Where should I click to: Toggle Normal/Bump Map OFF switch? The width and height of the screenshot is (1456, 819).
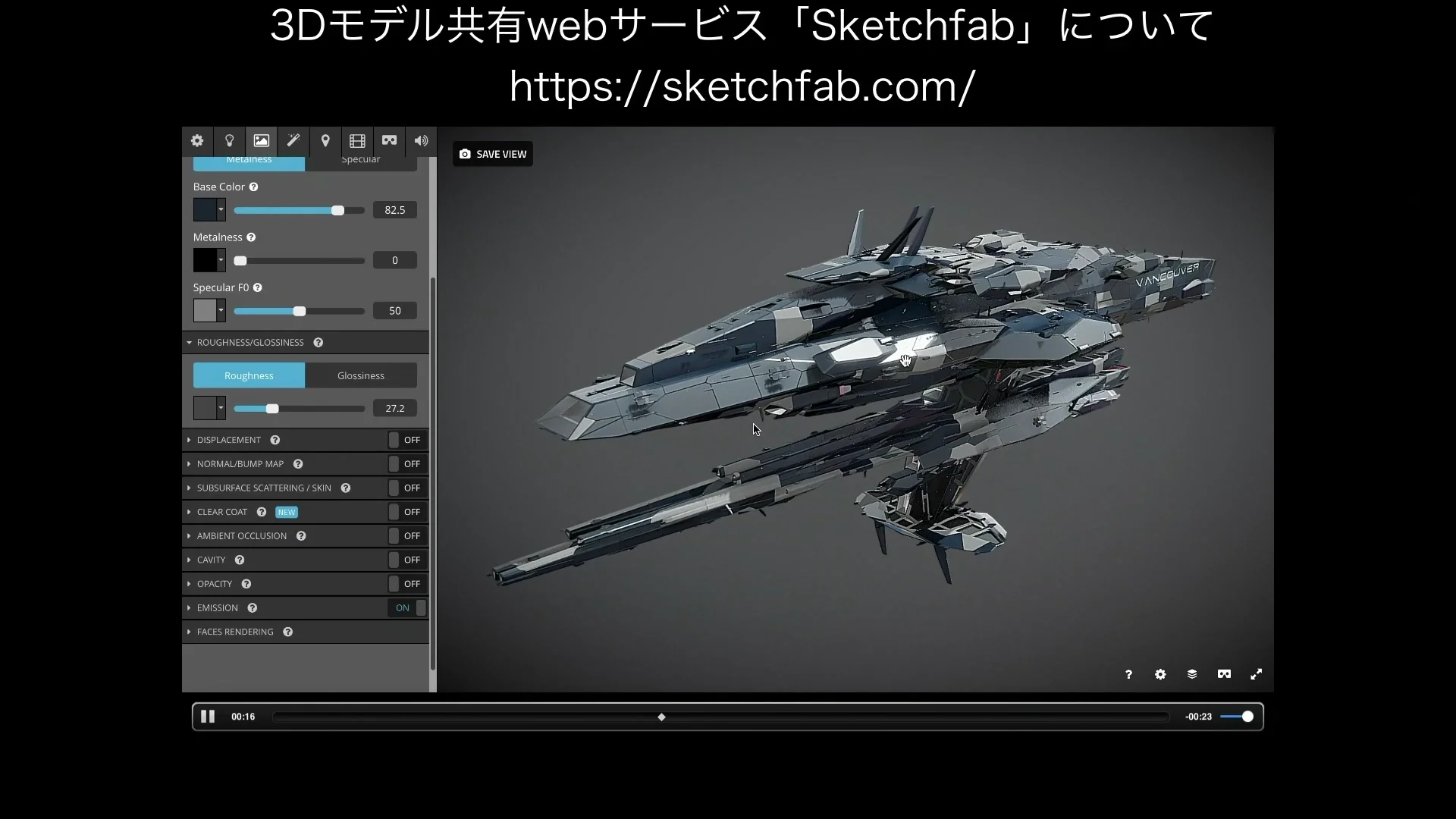click(x=407, y=464)
